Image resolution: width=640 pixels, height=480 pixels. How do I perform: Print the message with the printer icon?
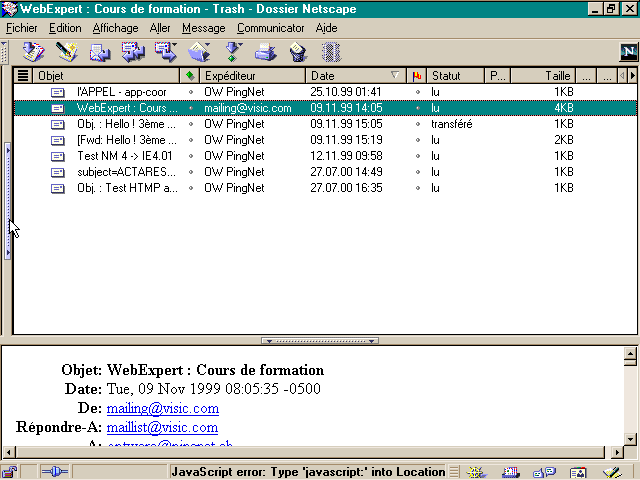265,53
